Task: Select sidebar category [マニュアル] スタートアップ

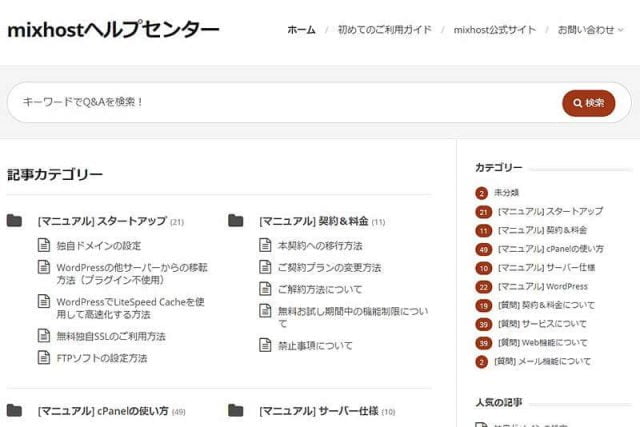Action: (551, 211)
